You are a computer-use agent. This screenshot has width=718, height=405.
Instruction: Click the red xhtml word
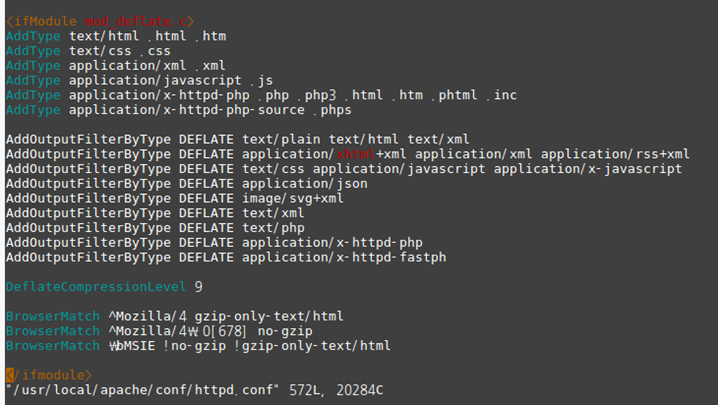(x=356, y=154)
